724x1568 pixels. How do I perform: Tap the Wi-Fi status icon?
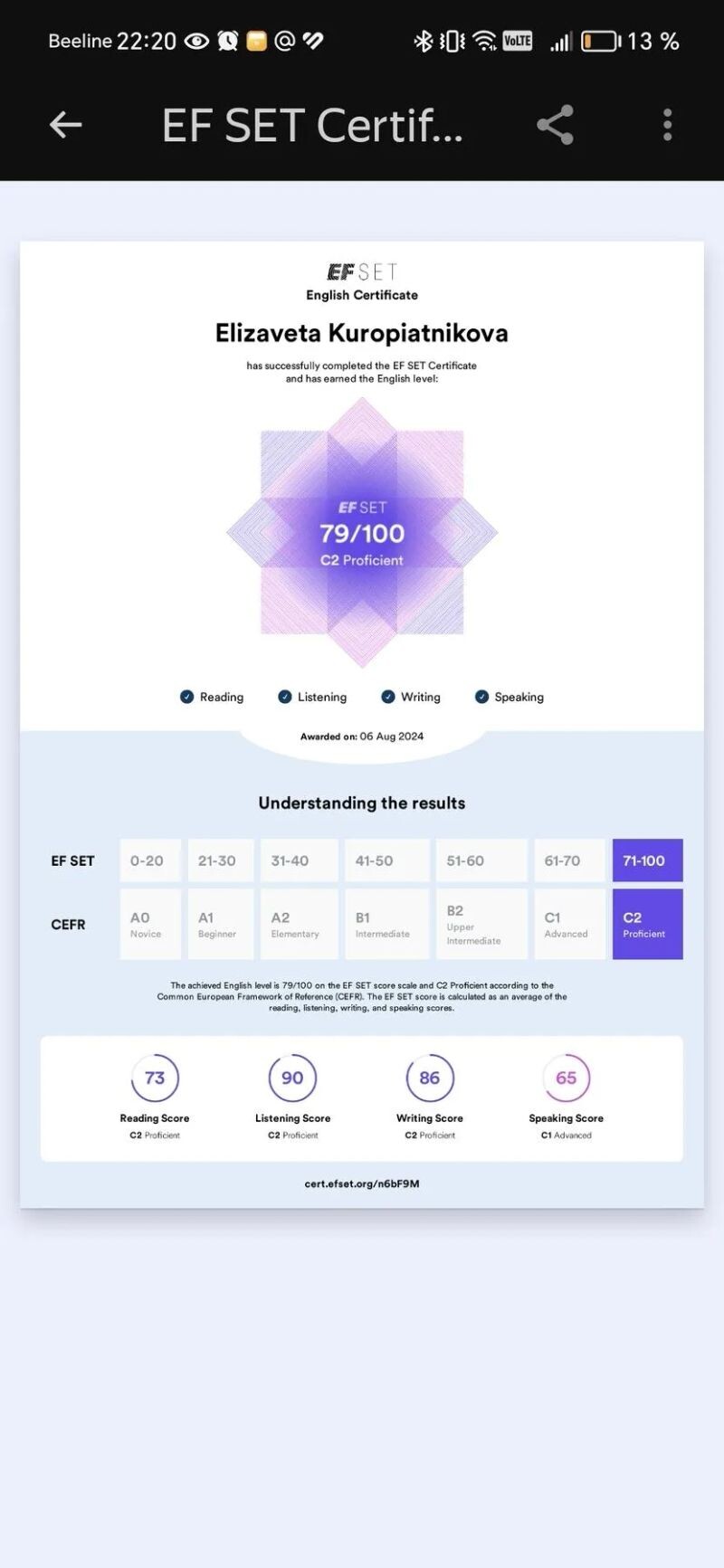tap(485, 42)
